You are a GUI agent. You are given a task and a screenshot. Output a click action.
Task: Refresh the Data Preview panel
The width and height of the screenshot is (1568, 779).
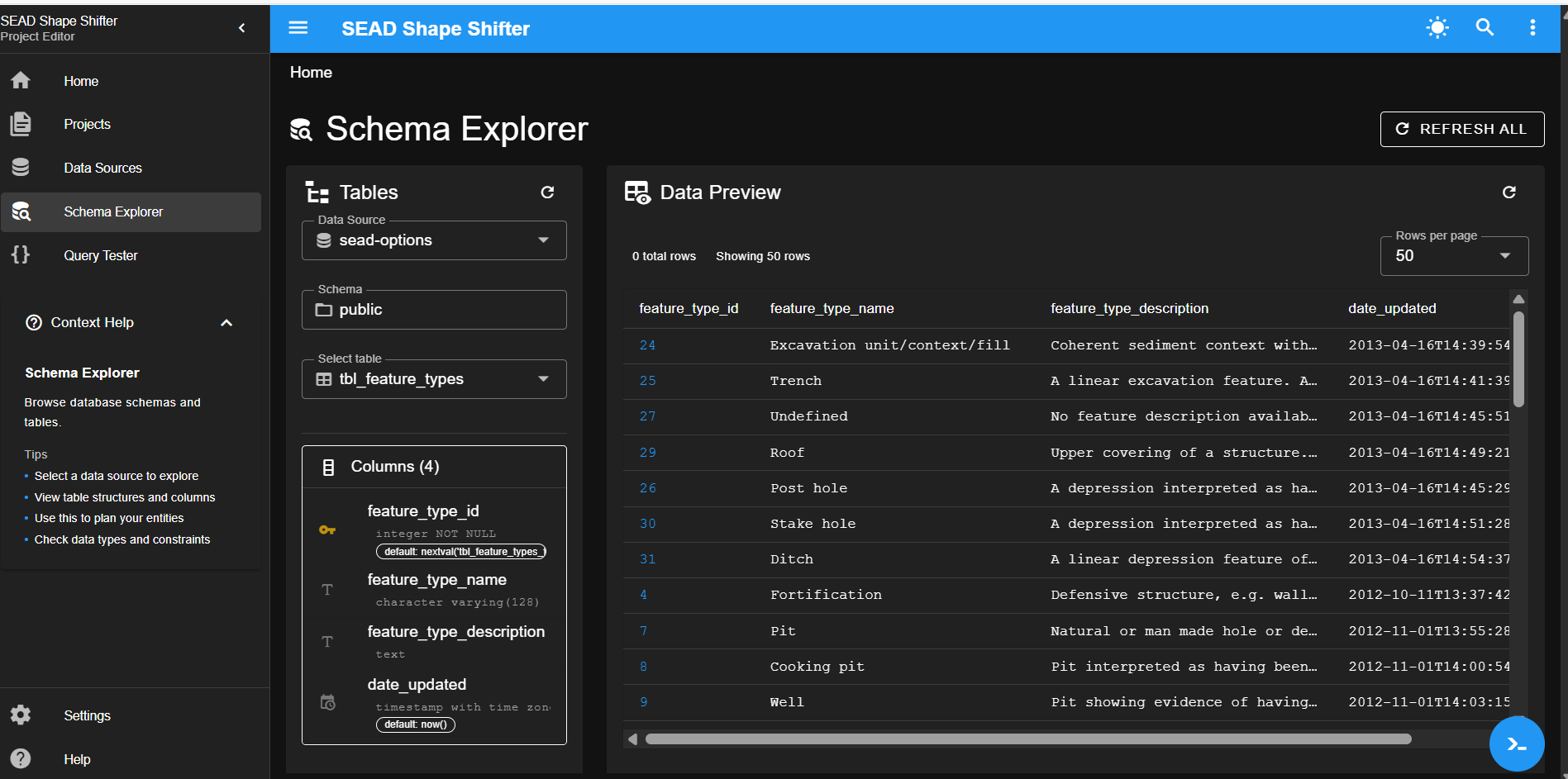pos(1508,192)
